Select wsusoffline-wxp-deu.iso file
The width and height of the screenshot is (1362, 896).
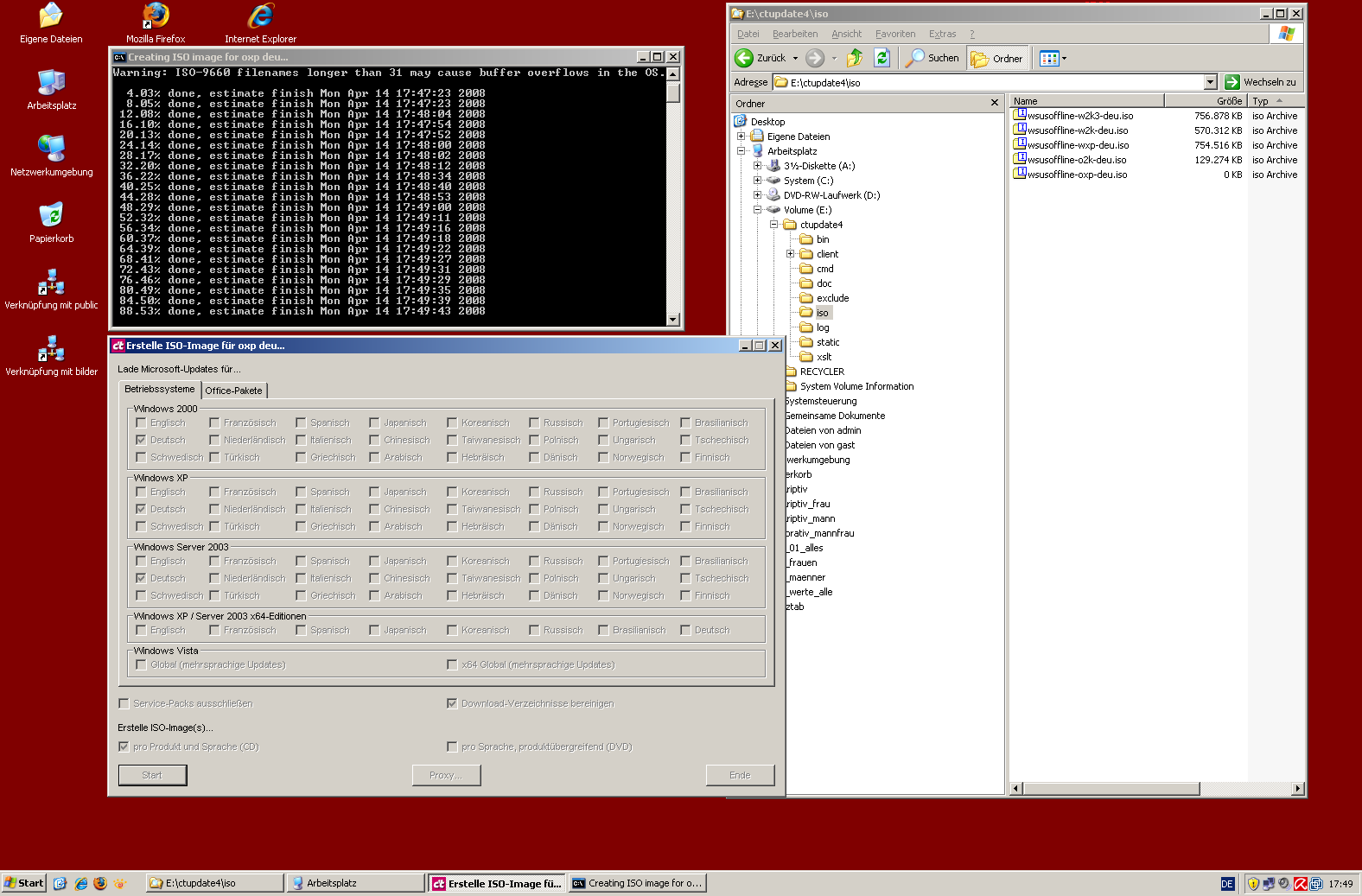click(x=1072, y=145)
